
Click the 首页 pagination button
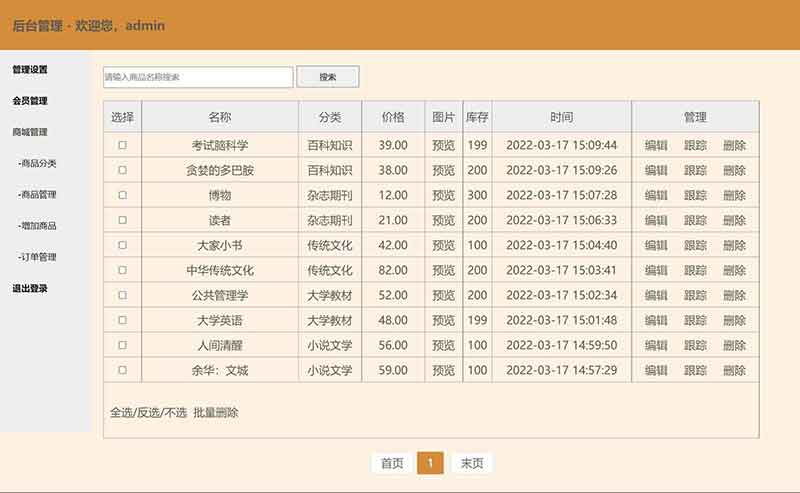[x=392, y=463]
